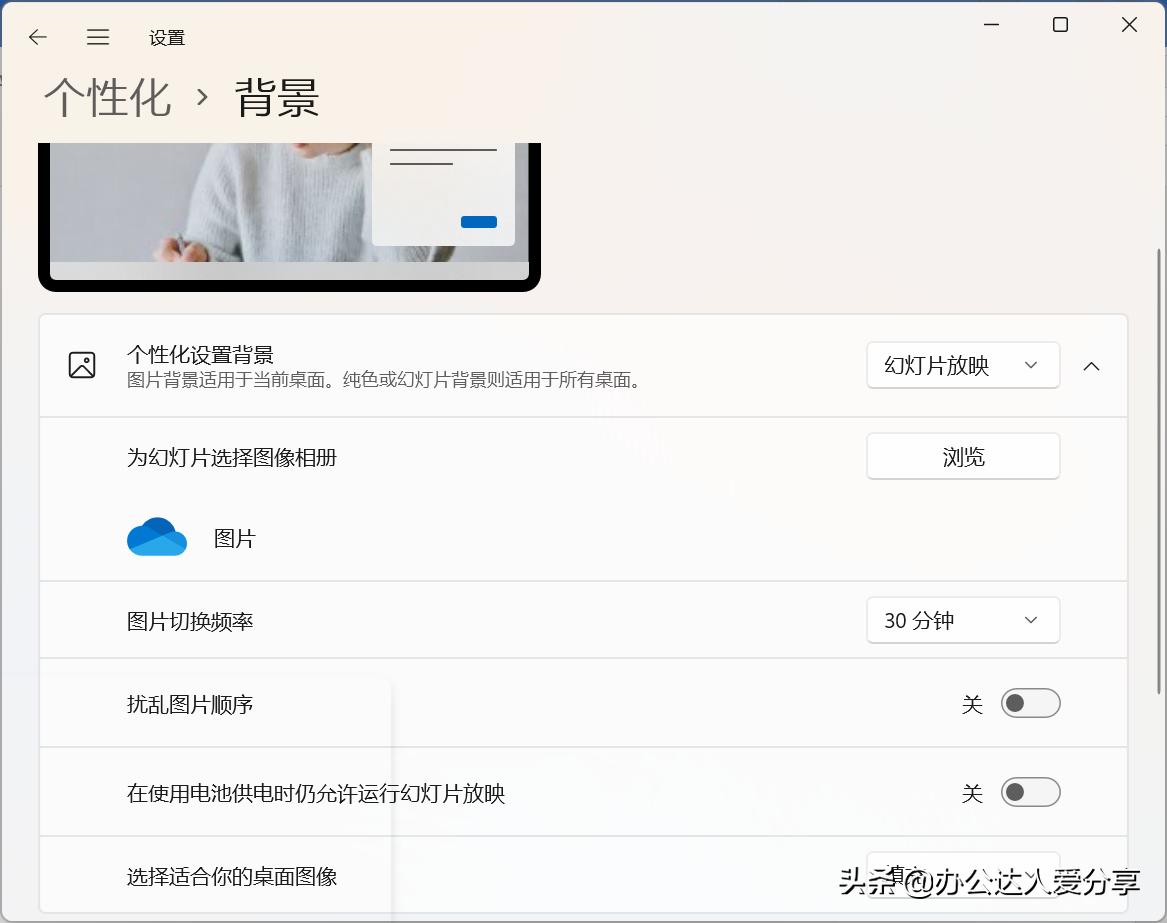Open the 图片切换频率 frequency dropdown
This screenshot has height=923, width=1167.
point(962,620)
